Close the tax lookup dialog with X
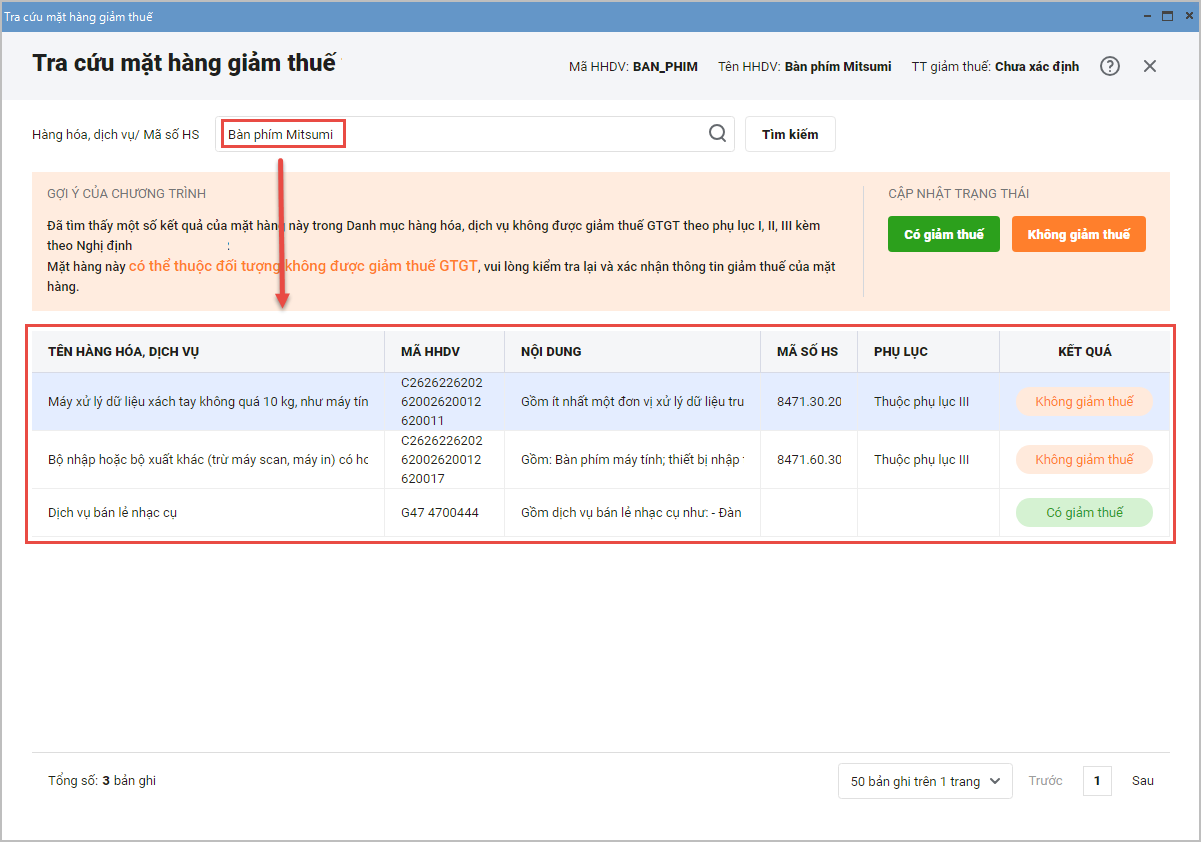This screenshot has height=842, width=1201. tap(1150, 66)
